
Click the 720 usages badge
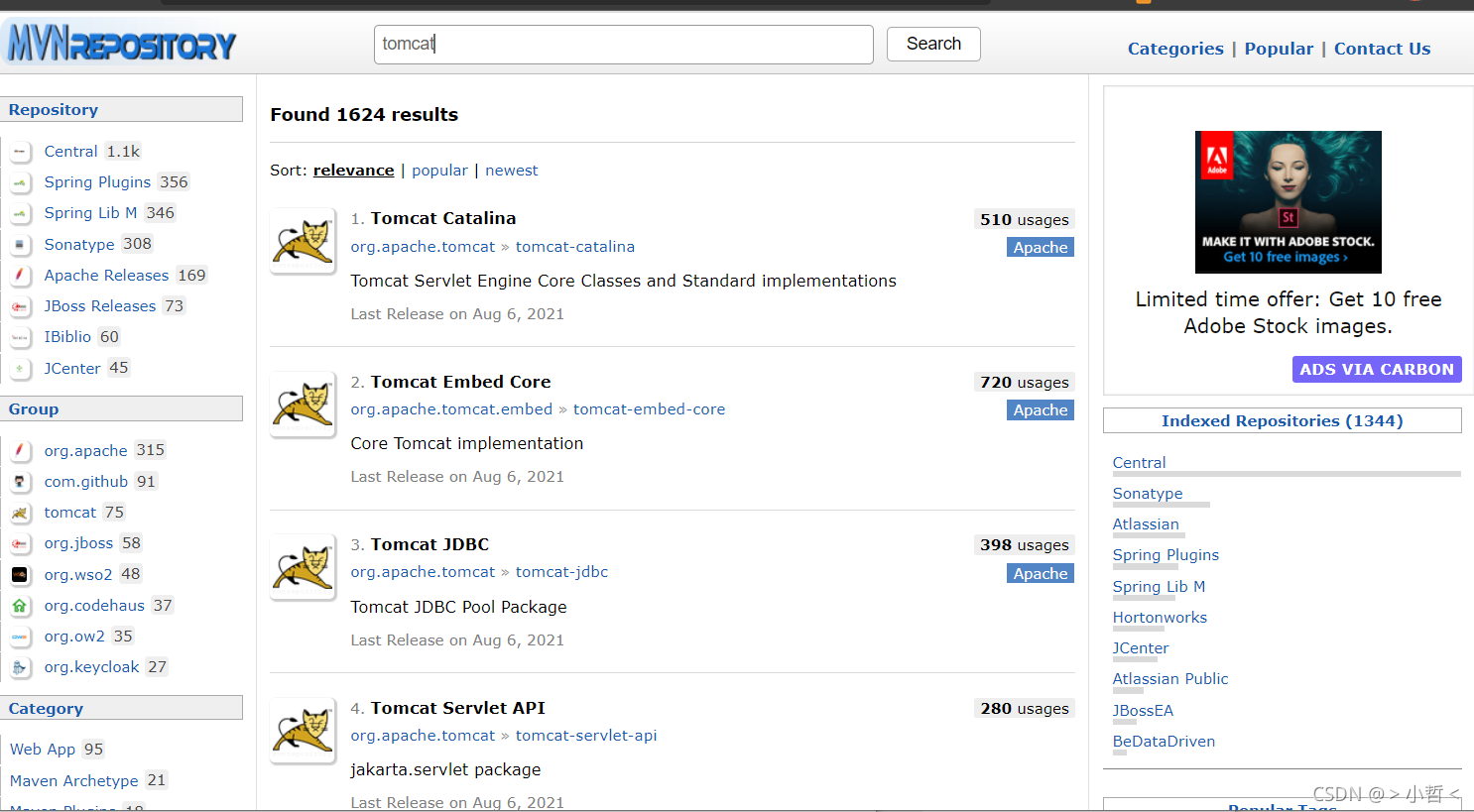pyautogui.click(x=1024, y=383)
